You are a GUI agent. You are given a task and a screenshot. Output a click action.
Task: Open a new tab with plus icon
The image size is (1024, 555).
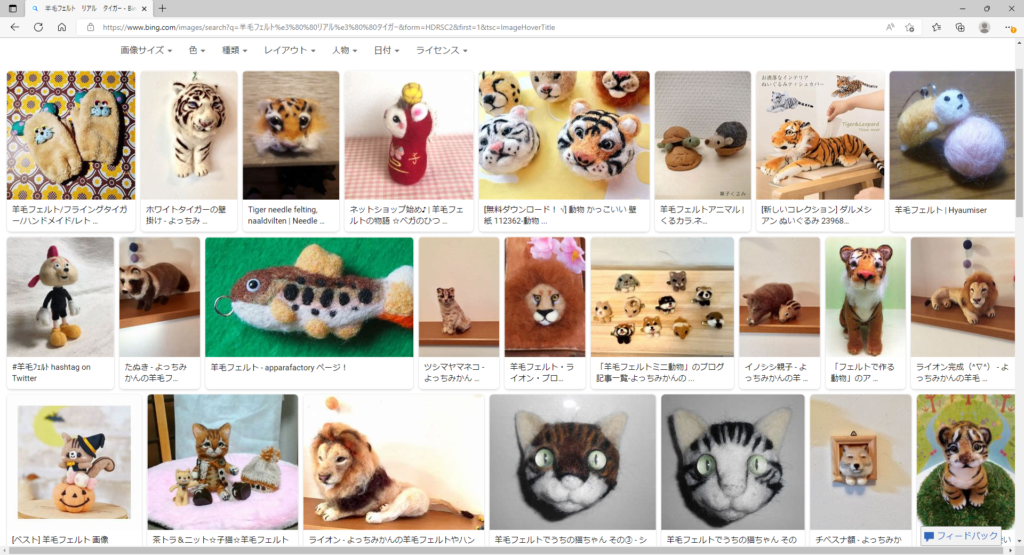coord(163,8)
